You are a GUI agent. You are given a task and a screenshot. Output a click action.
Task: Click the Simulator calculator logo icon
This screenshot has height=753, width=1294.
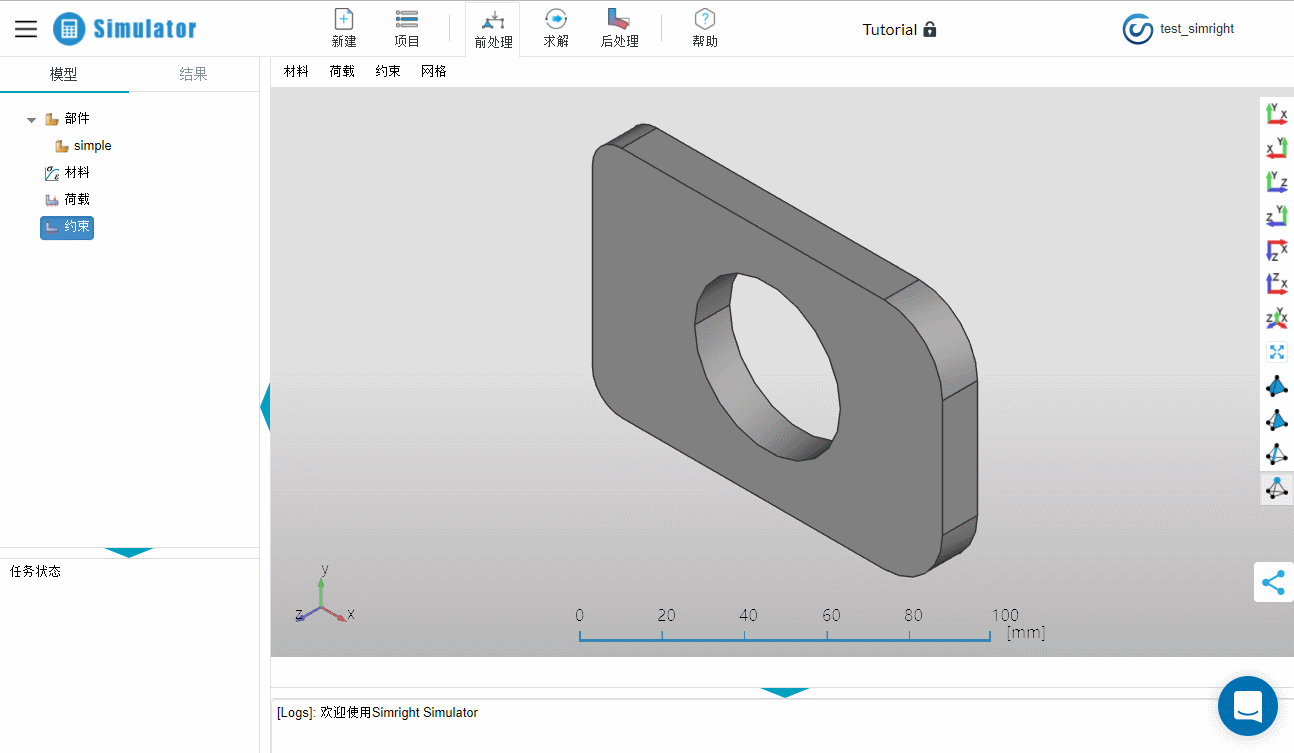pyautogui.click(x=69, y=29)
